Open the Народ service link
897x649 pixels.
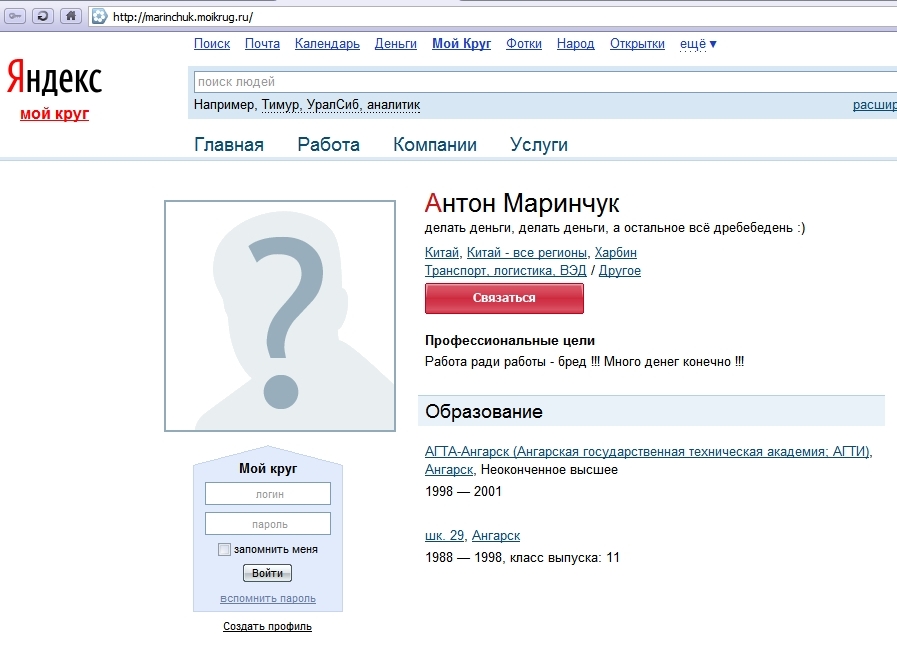[575, 44]
